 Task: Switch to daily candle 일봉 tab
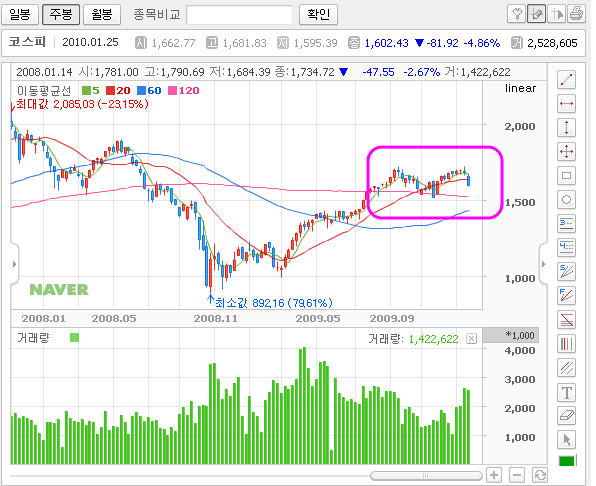coord(20,15)
